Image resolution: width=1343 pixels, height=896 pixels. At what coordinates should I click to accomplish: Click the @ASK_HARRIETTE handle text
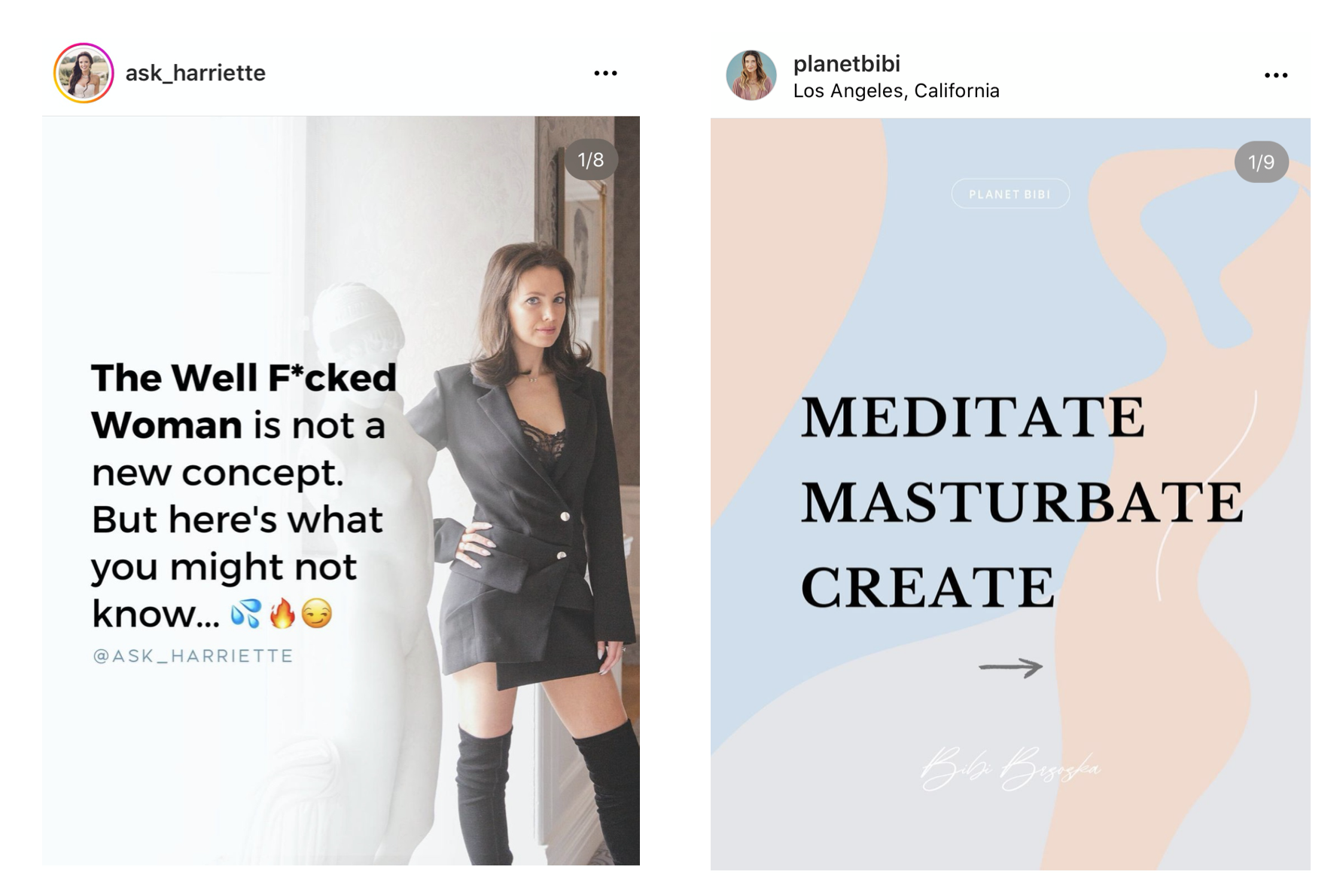pos(193,656)
